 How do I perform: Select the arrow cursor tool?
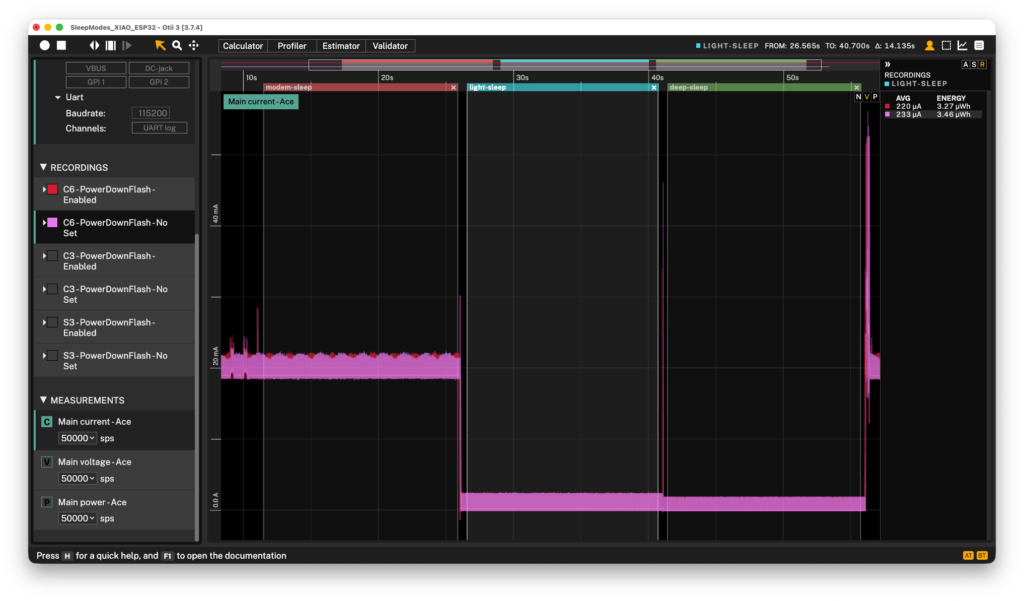coord(160,45)
